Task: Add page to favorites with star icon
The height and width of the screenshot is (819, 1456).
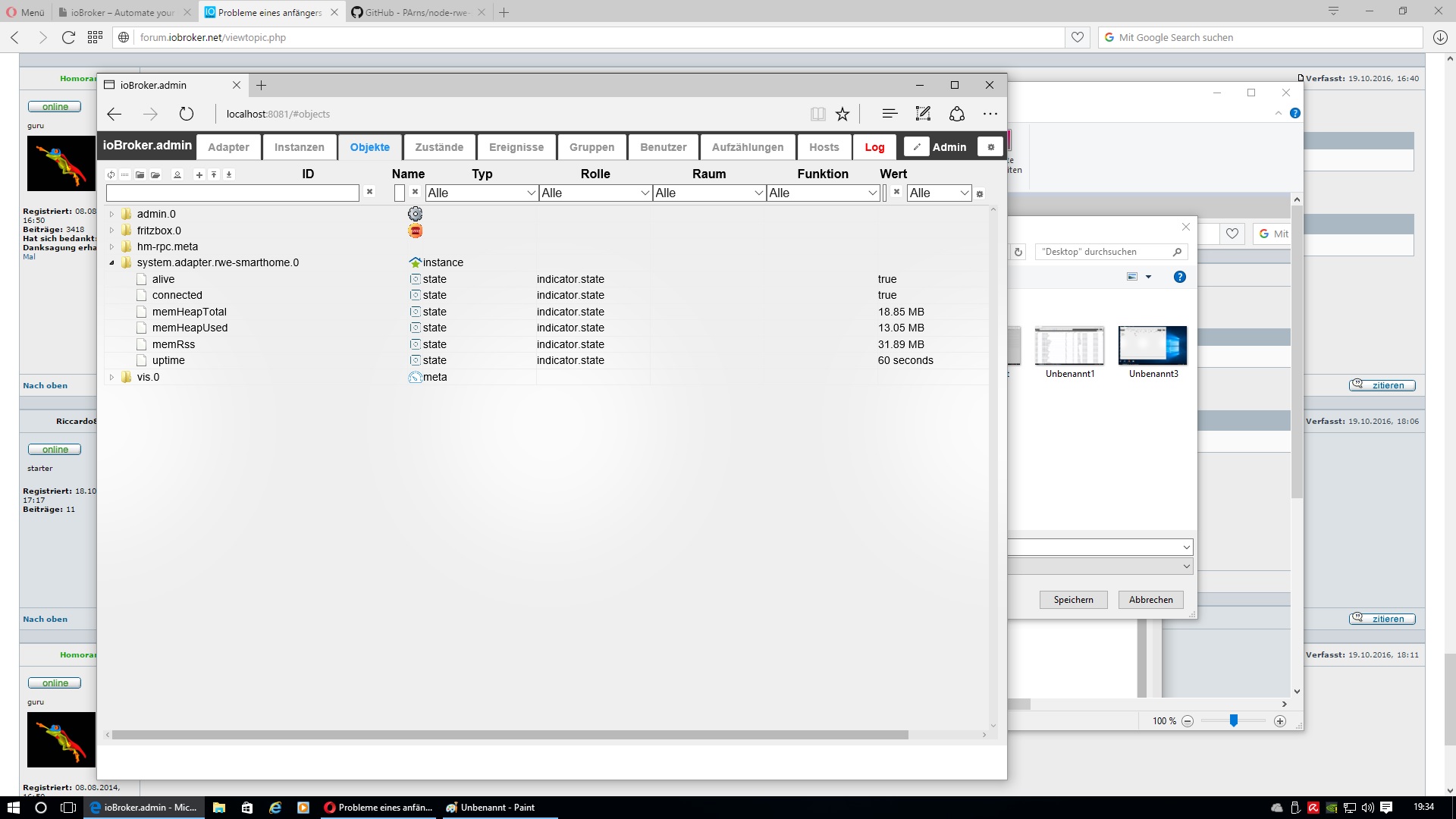Action: coord(843,114)
